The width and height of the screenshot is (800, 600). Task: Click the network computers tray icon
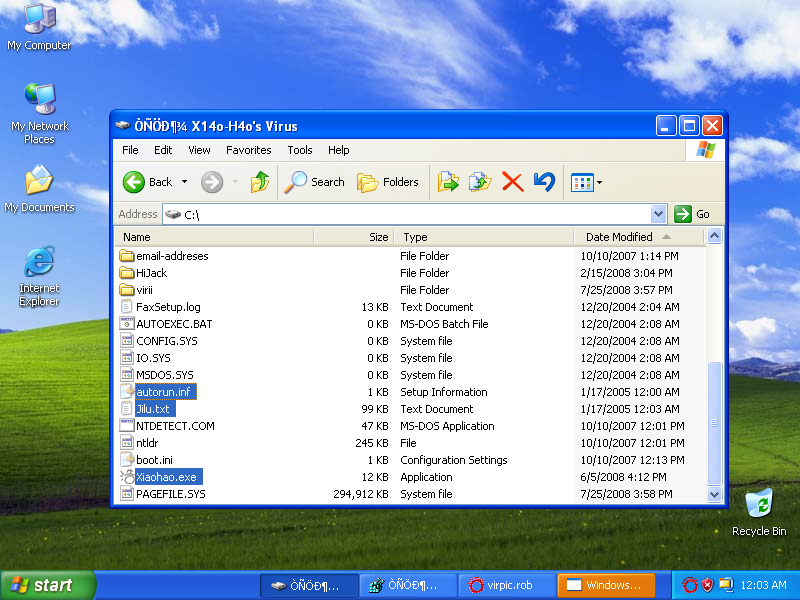tap(726, 585)
